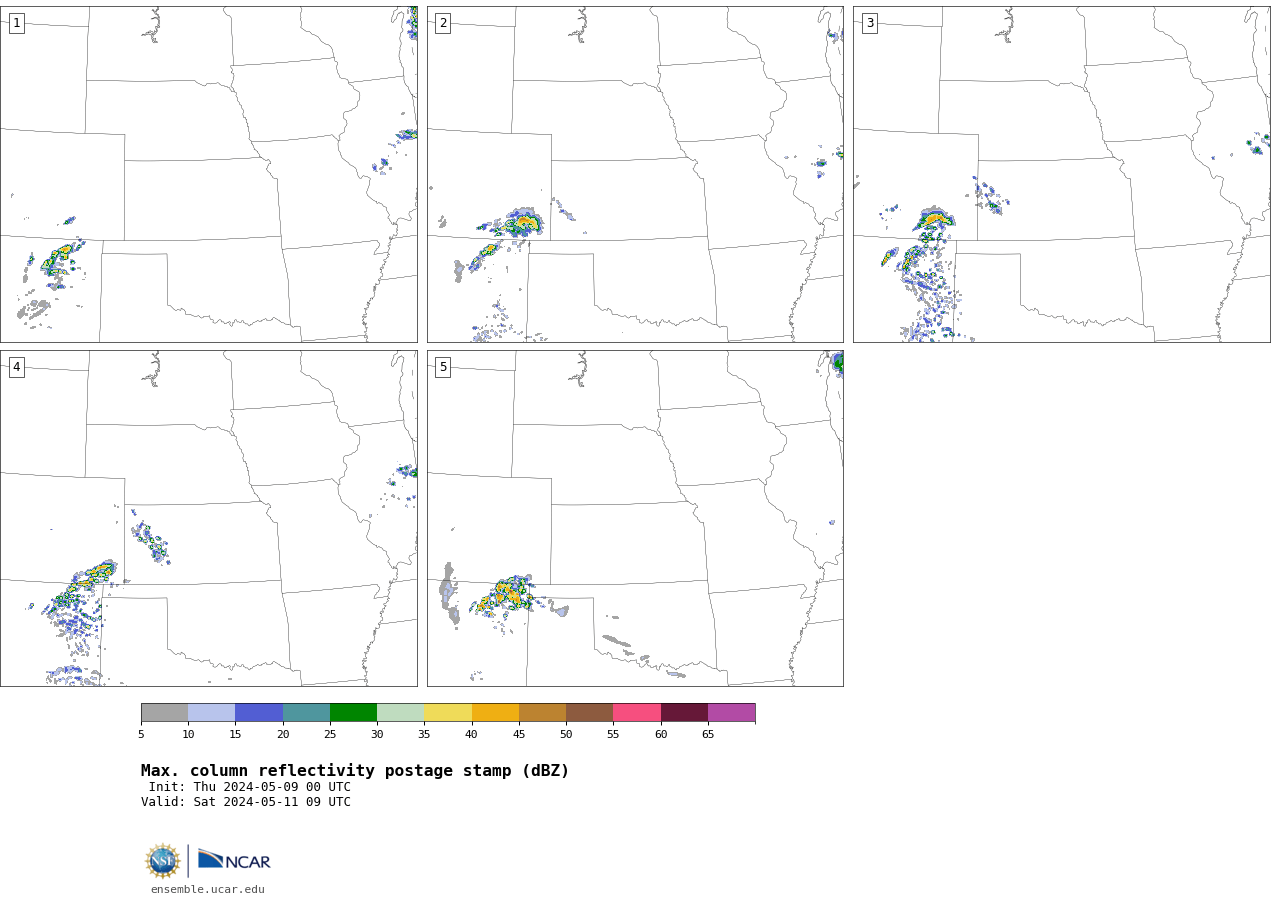The image size is (1280, 901).
Task: Click the panel number label '4'
Action: [17, 367]
